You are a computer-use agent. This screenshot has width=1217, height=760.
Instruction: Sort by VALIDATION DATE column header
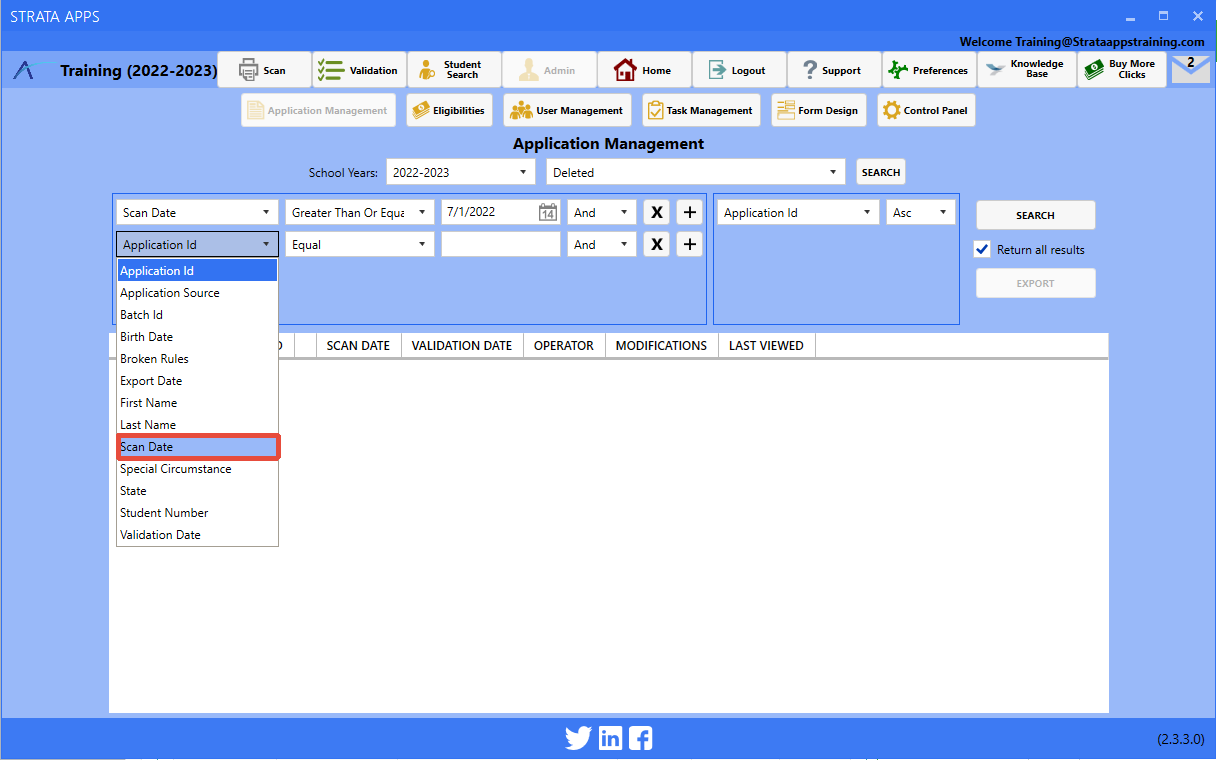point(462,345)
